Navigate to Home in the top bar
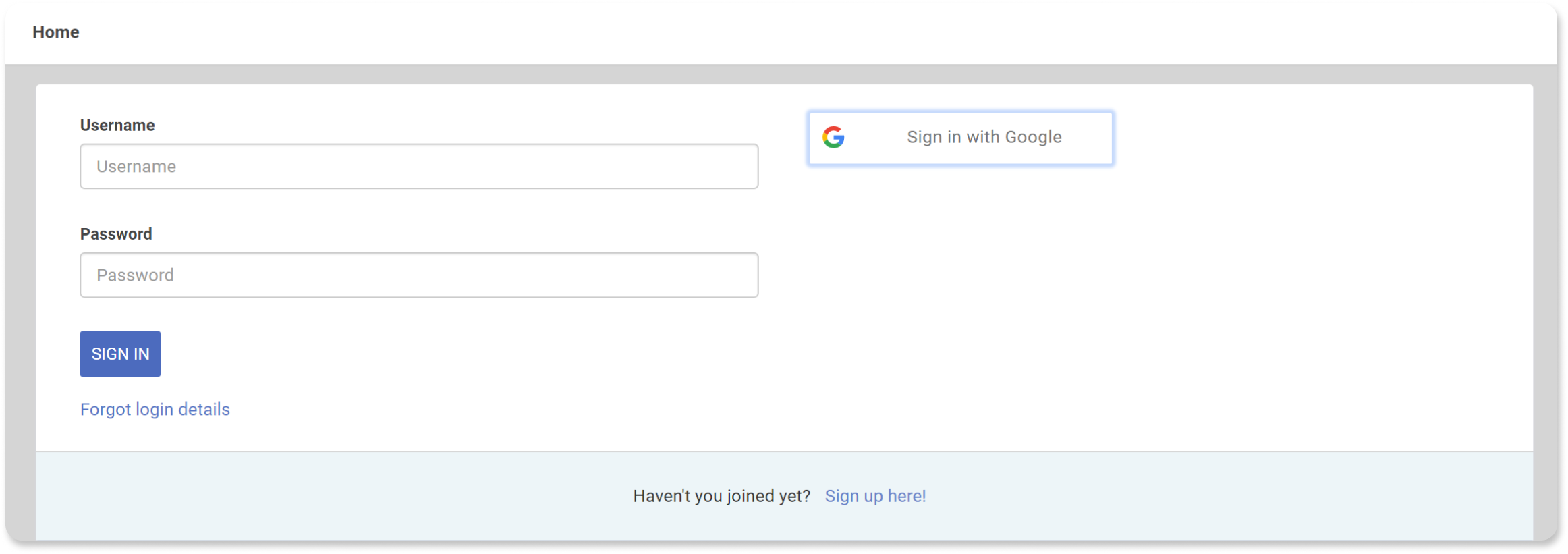This screenshot has height=554, width=1568. tap(56, 32)
